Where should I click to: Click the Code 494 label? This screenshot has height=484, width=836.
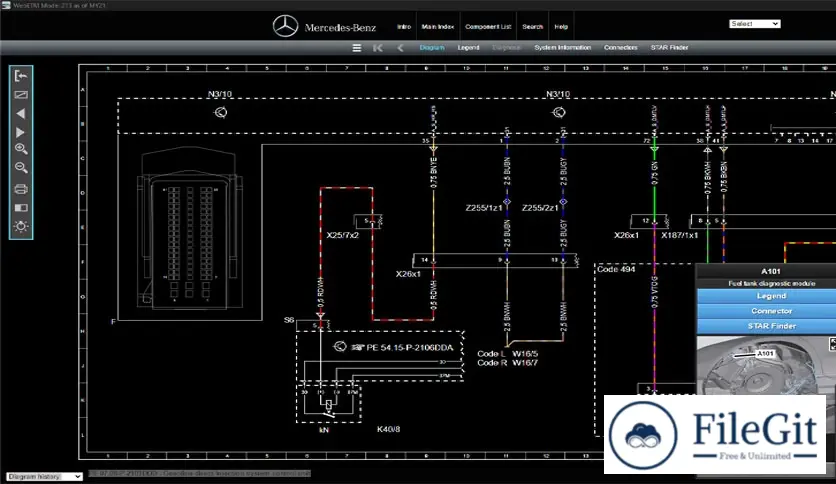pyautogui.click(x=616, y=269)
